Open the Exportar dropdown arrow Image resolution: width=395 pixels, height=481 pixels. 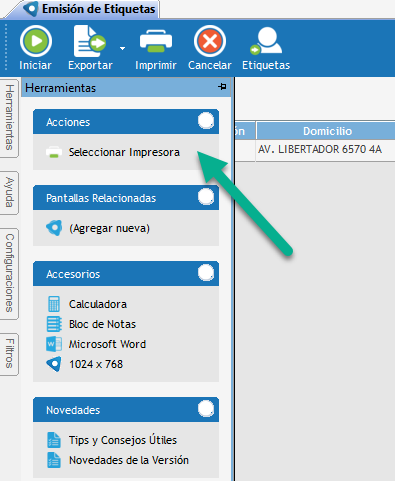point(122,48)
